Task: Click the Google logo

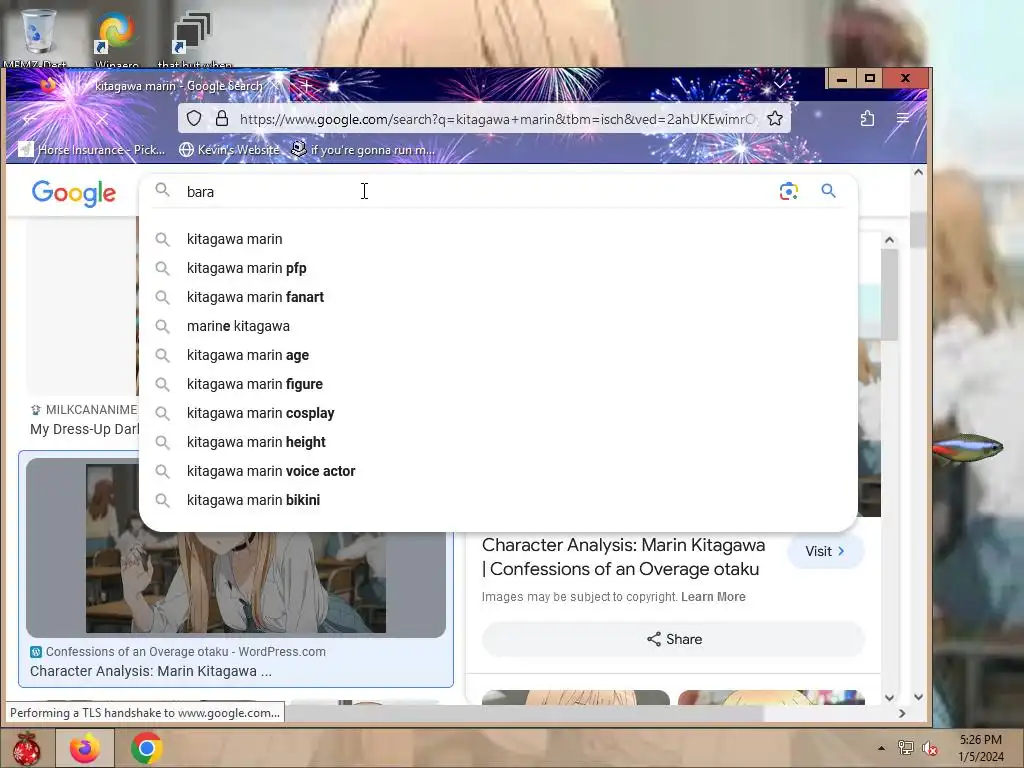Action: 74,193
